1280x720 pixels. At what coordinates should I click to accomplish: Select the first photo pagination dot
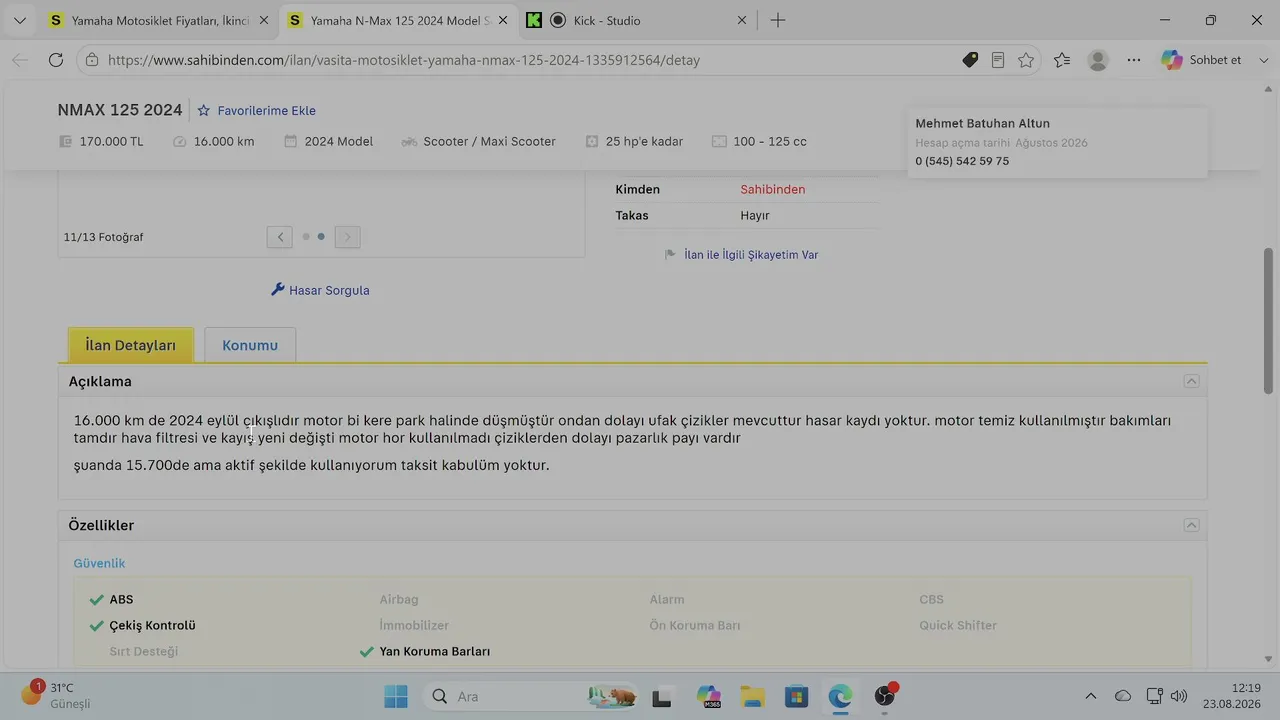306,237
